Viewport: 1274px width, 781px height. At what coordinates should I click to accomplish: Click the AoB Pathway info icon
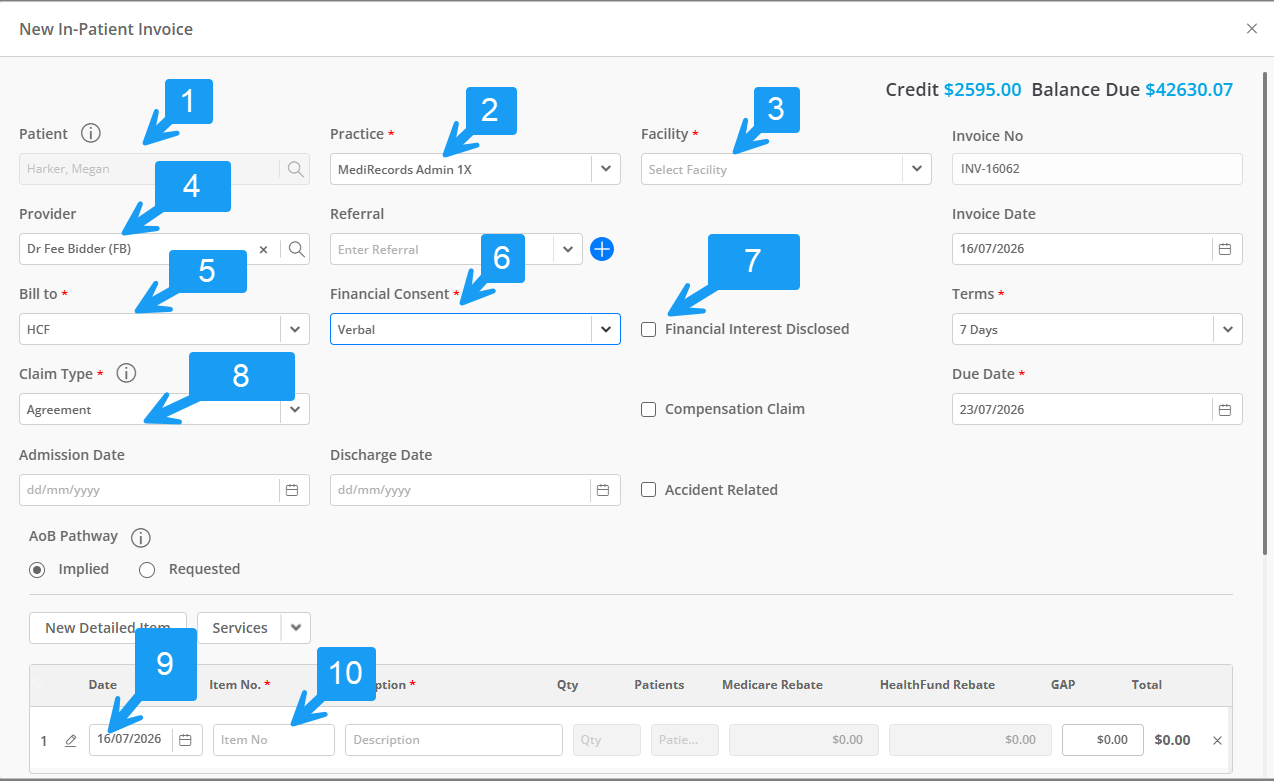pos(141,537)
